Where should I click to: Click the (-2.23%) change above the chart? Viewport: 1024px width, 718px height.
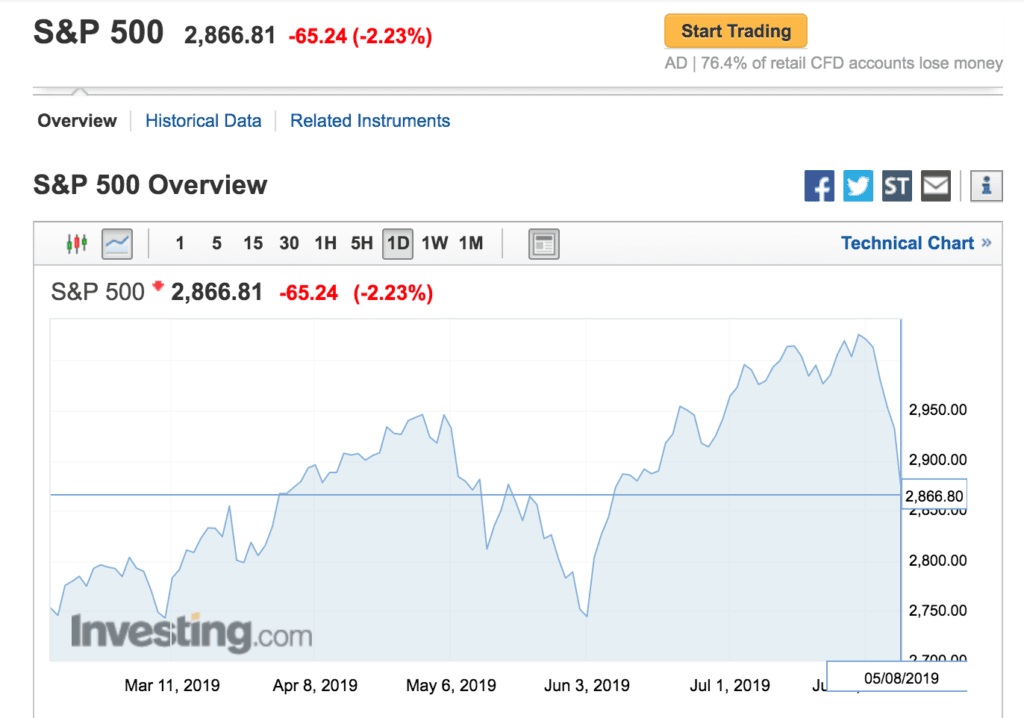(x=393, y=293)
